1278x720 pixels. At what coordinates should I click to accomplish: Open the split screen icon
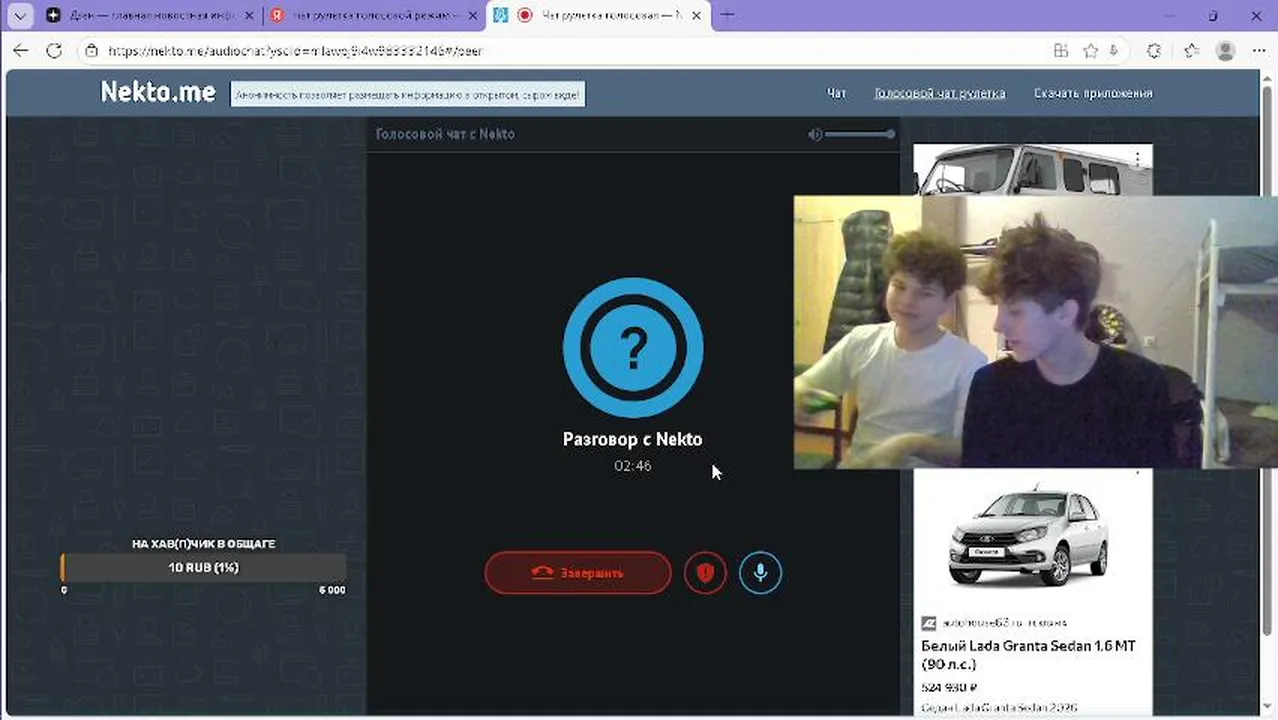(x=1061, y=51)
